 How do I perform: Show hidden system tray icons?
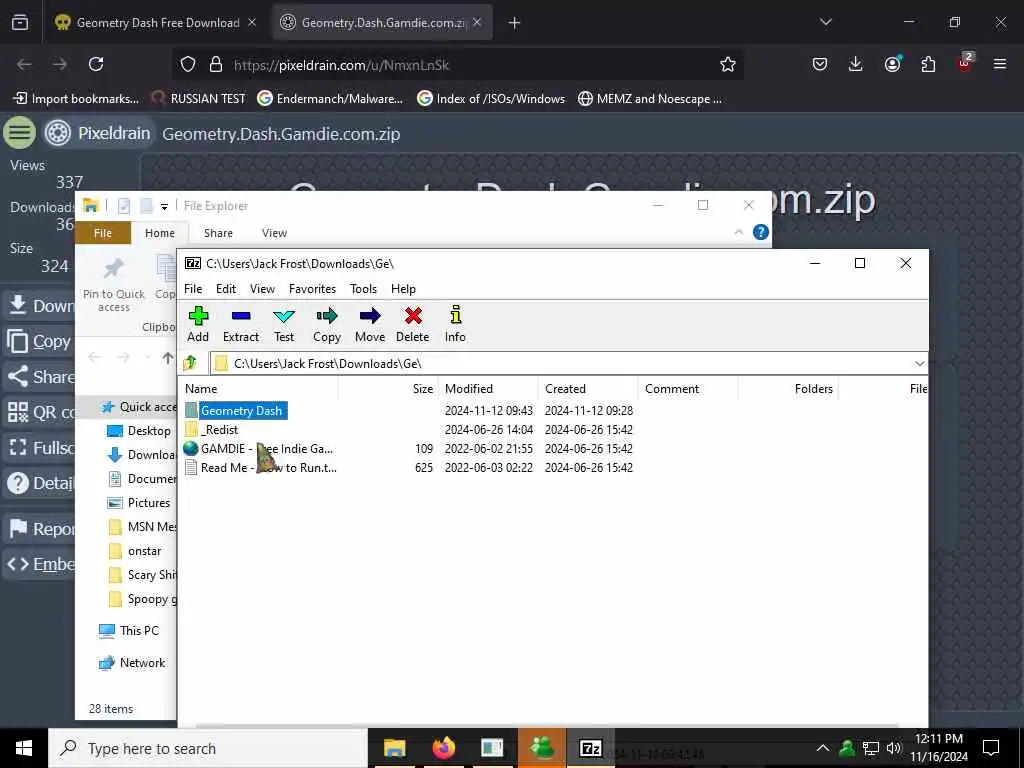(823, 748)
